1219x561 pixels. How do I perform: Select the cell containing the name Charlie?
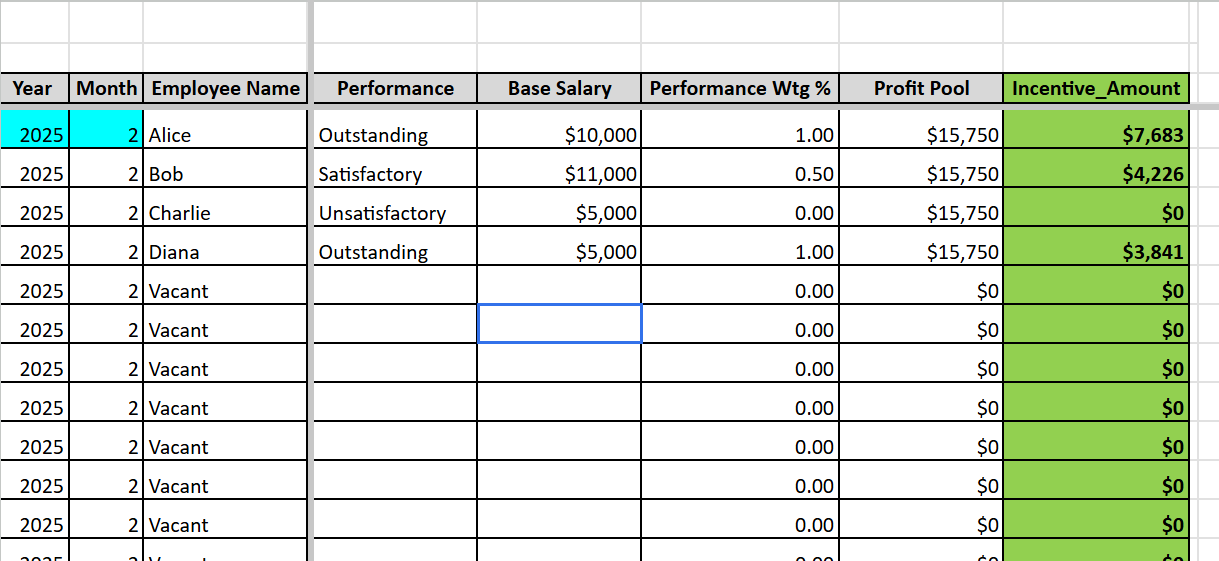[225, 213]
